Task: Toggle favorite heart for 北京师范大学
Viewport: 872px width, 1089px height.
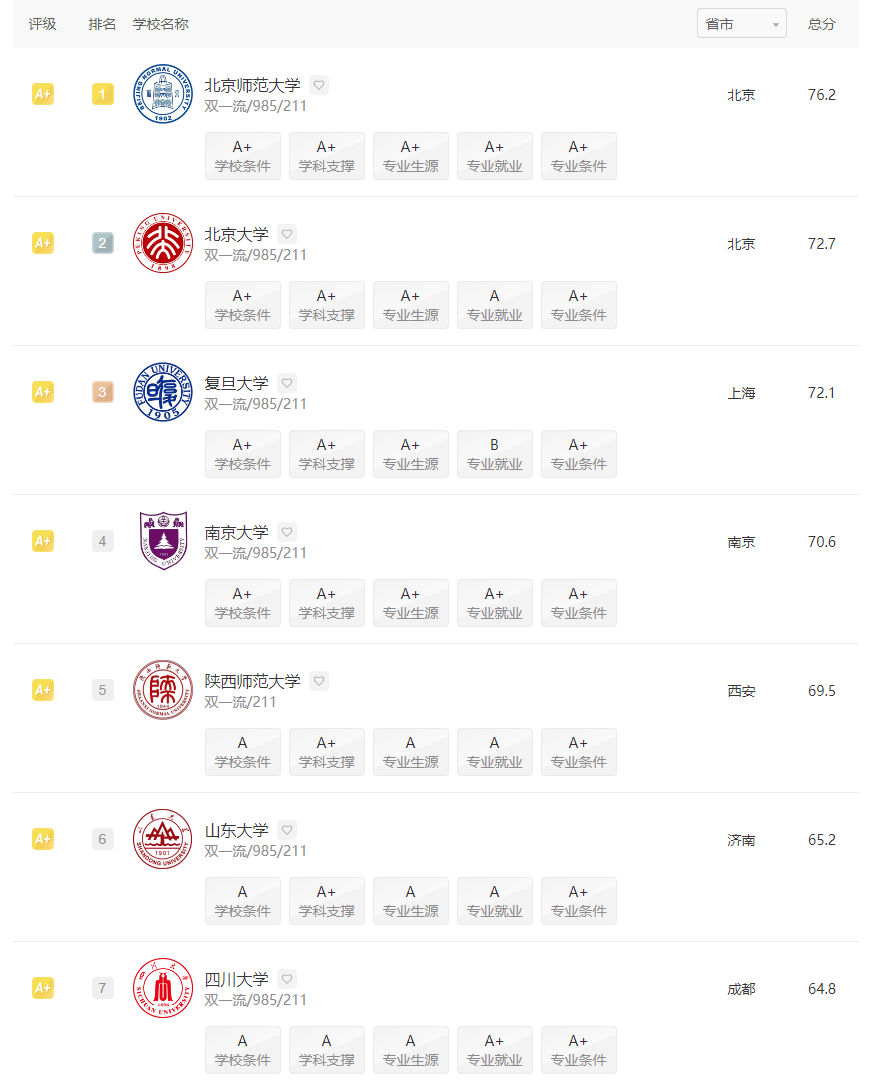Action: pos(319,85)
